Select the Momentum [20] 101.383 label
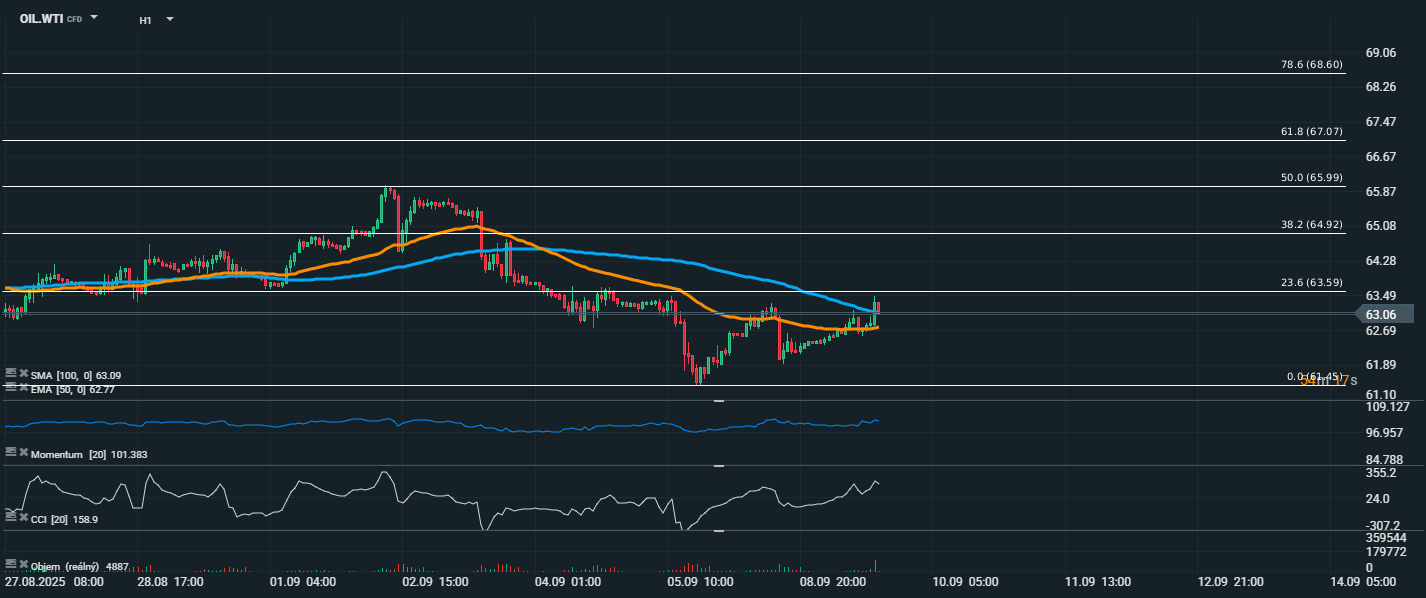This screenshot has width=1426, height=598. [x=89, y=454]
